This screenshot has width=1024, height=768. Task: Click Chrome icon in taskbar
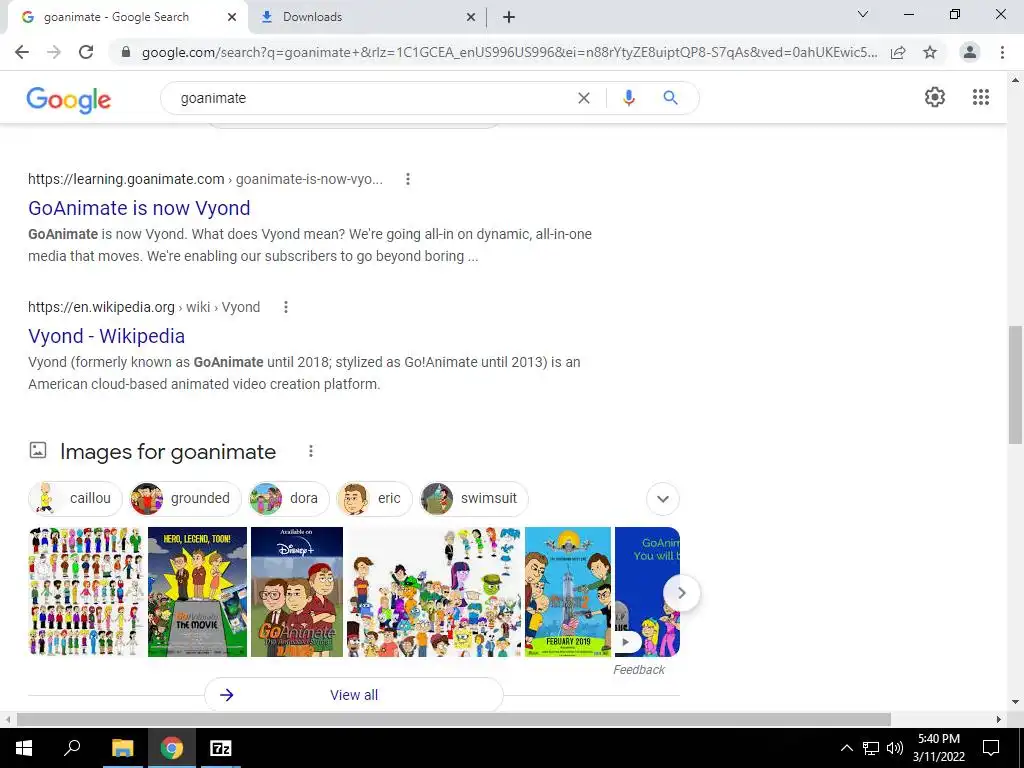click(172, 748)
